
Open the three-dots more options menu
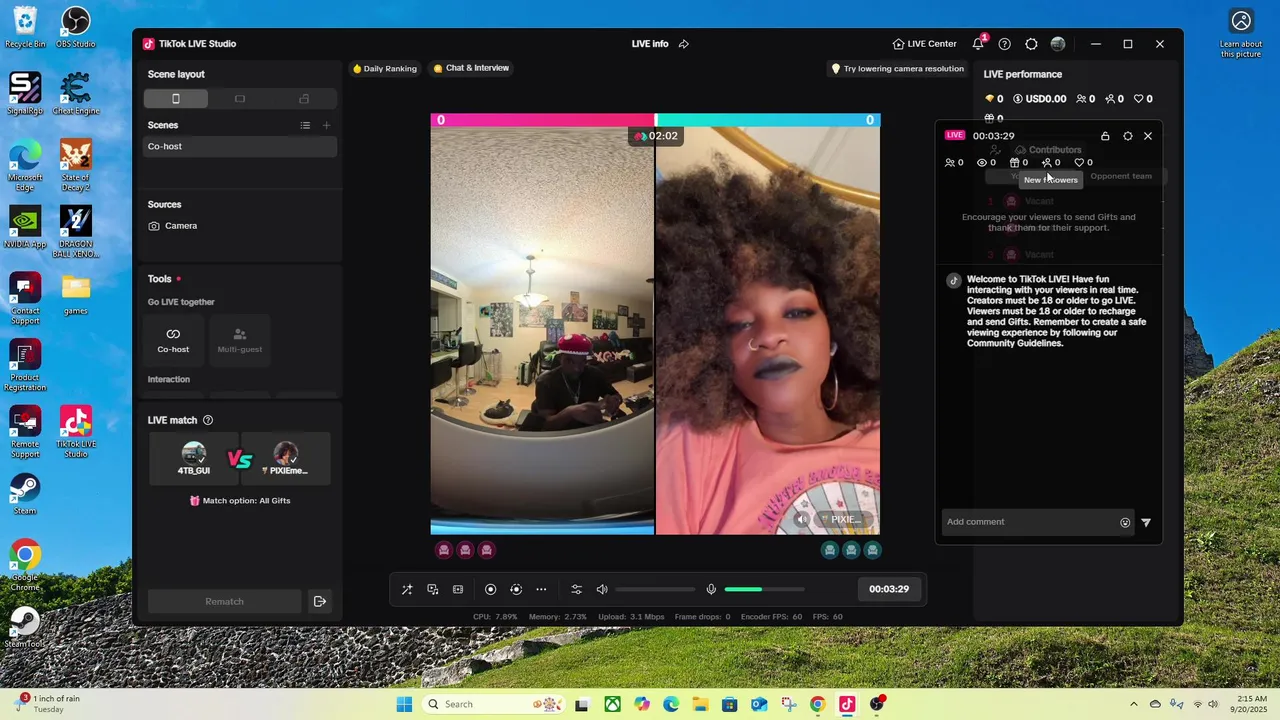coord(541,589)
